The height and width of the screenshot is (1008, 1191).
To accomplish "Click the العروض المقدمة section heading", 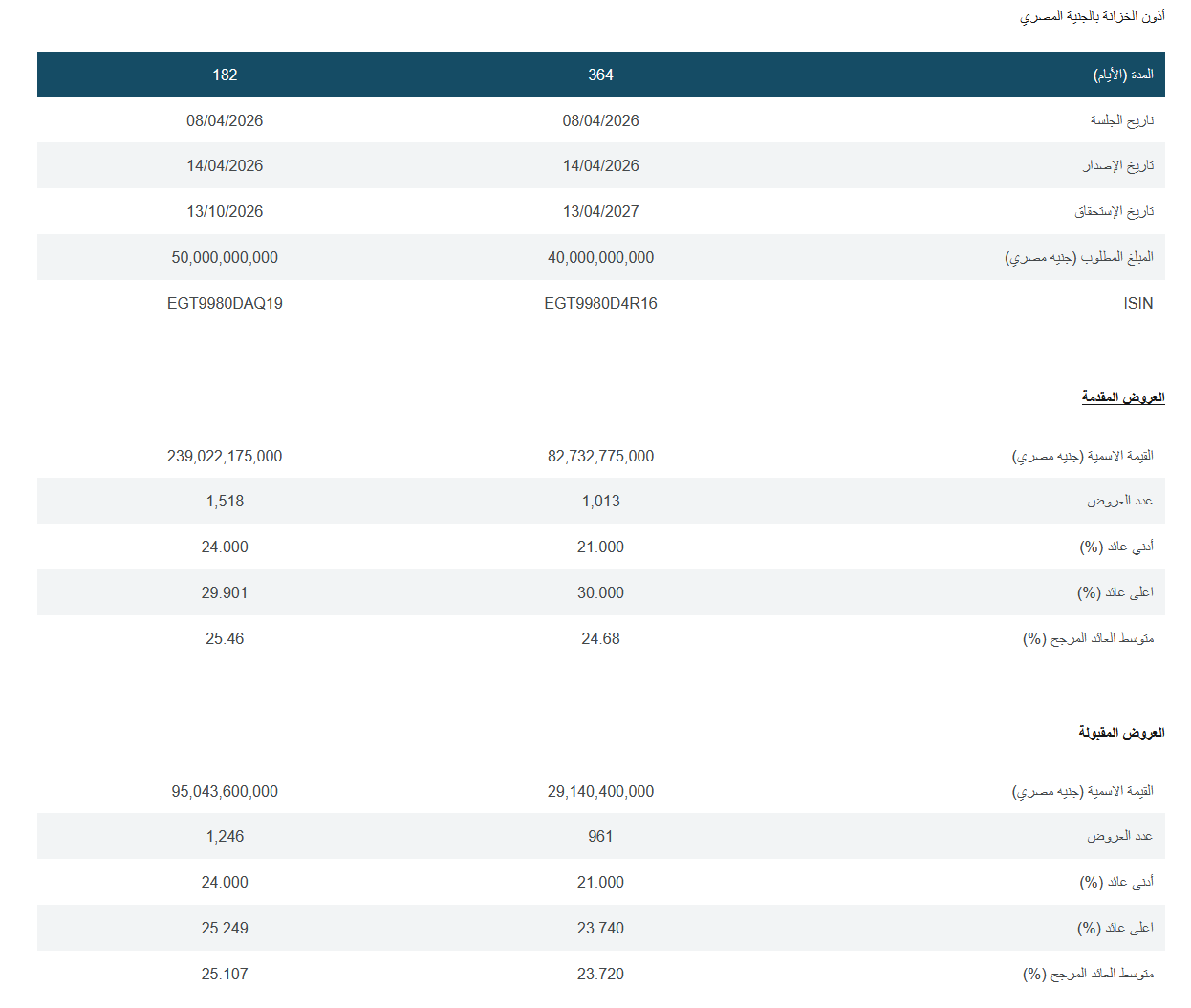I will point(1122,397).
